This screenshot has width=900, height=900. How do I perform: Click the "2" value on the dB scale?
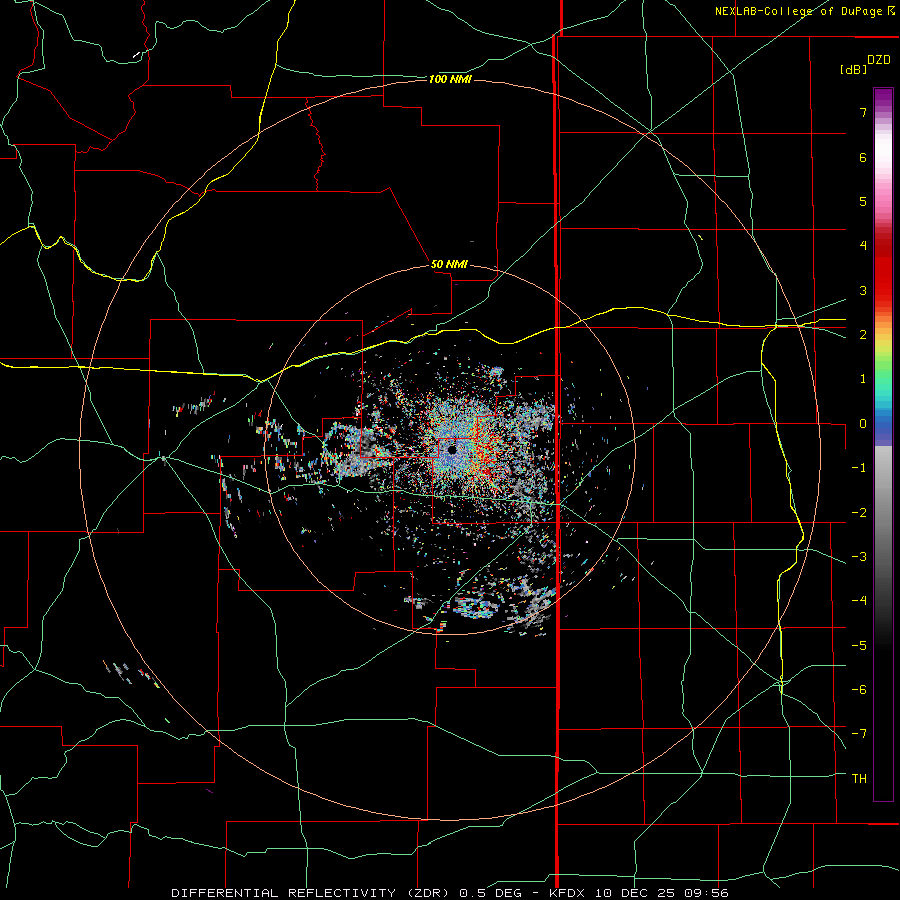pos(863,335)
